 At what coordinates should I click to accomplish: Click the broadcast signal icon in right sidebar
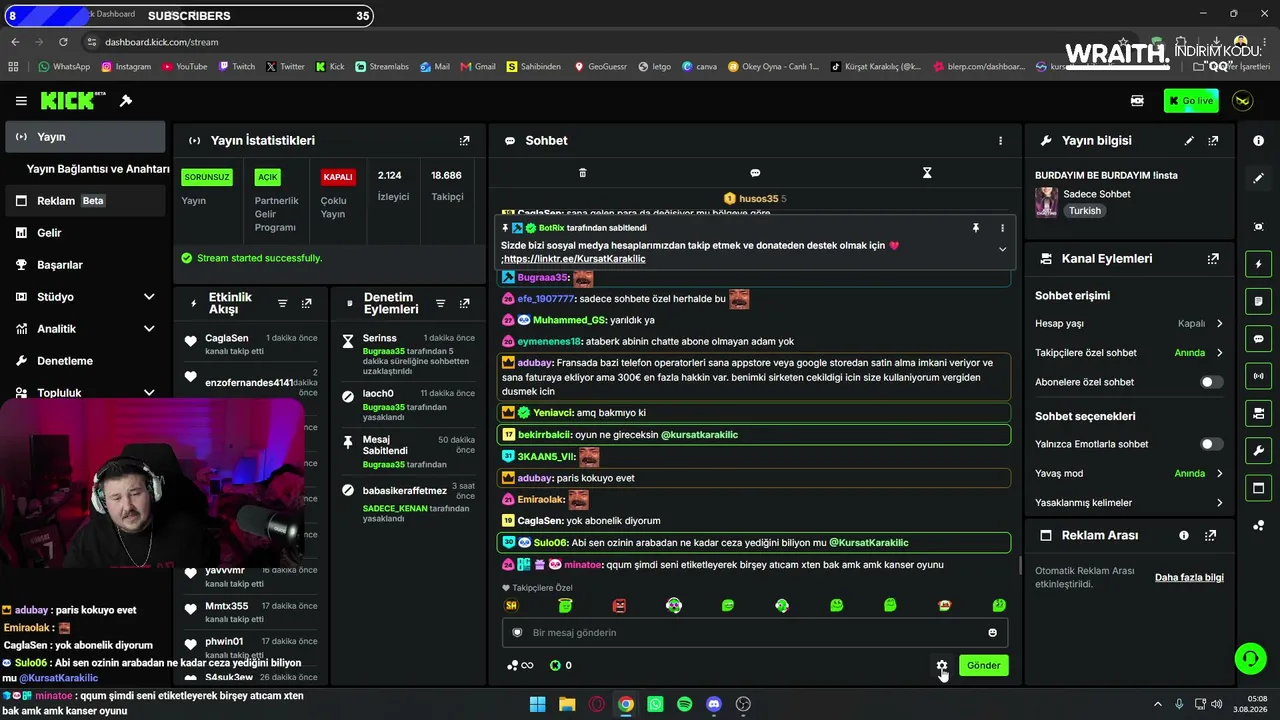click(1258, 376)
